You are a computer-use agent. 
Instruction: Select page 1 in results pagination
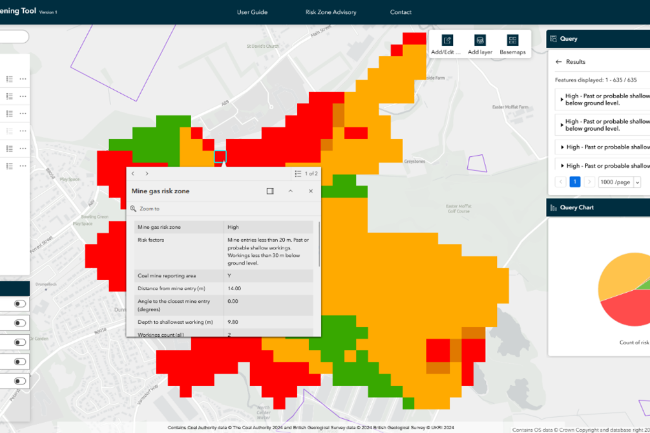575,183
